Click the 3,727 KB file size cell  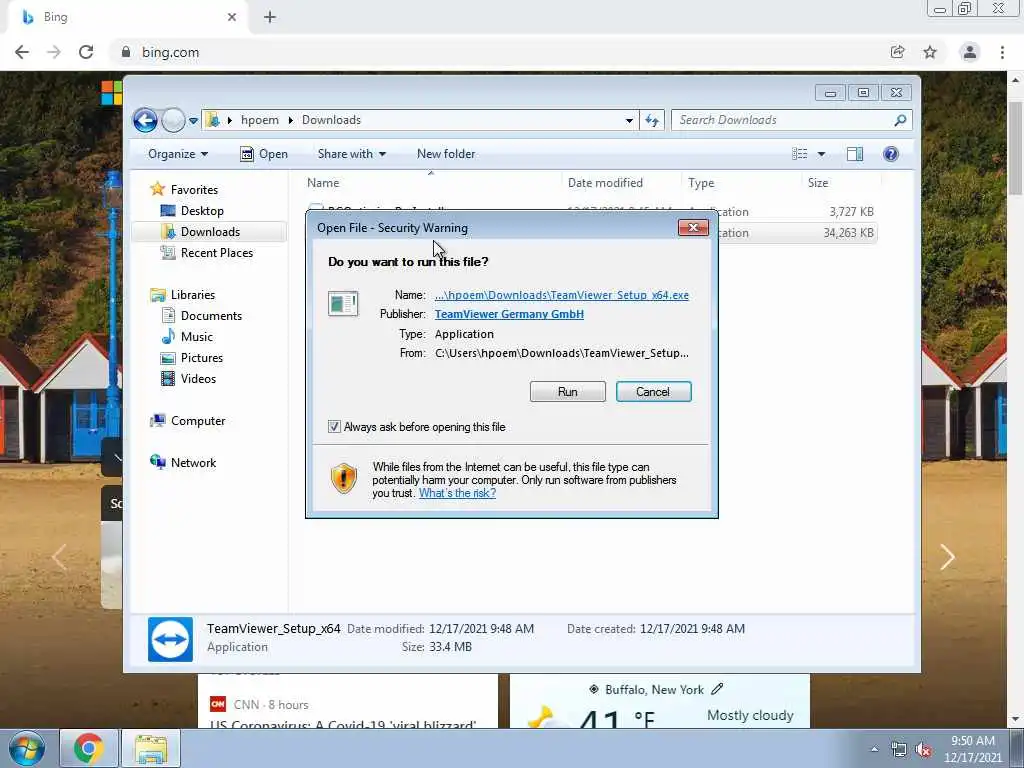(851, 212)
